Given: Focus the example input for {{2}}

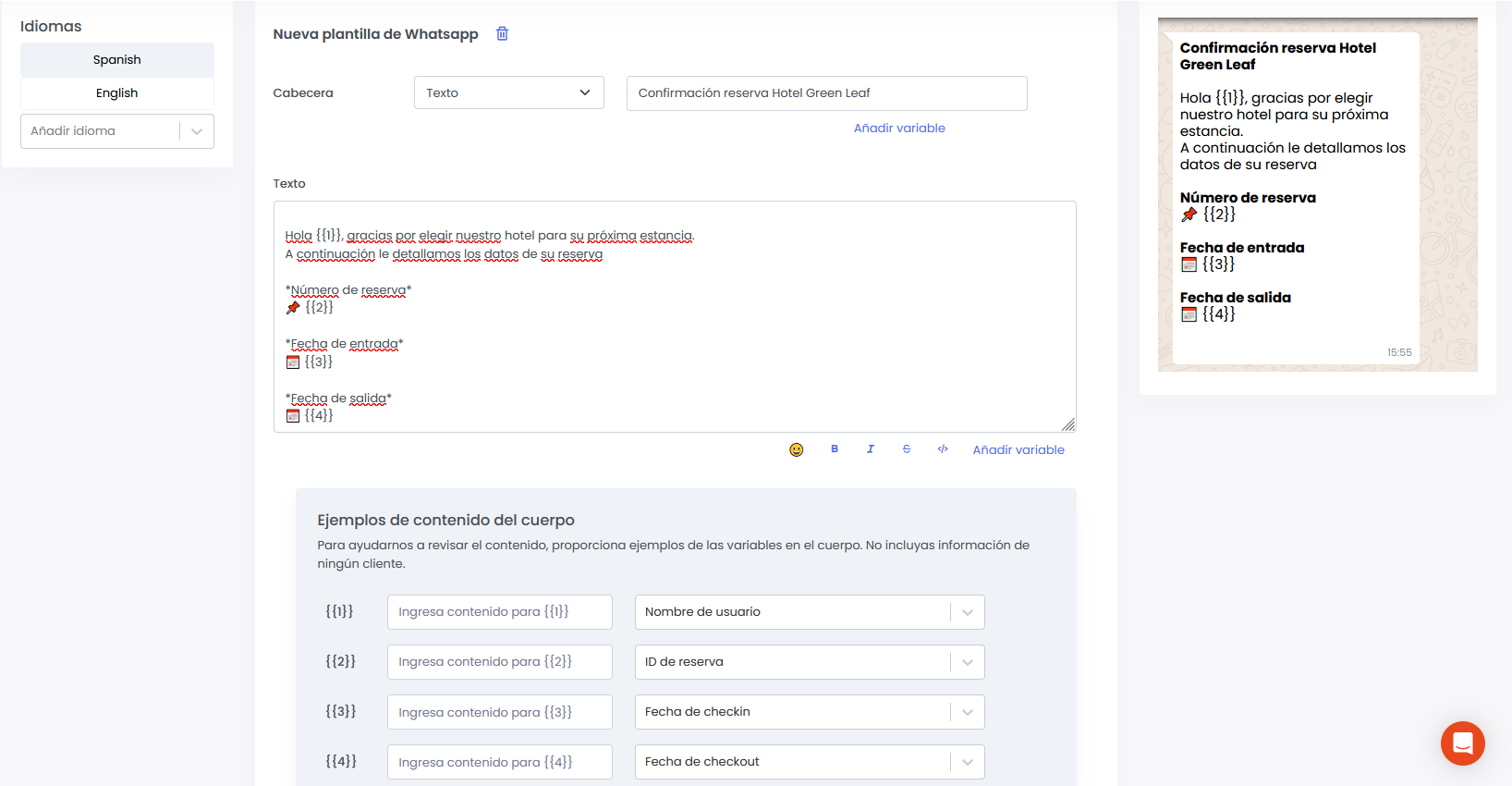Looking at the screenshot, I should pyautogui.click(x=499, y=662).
